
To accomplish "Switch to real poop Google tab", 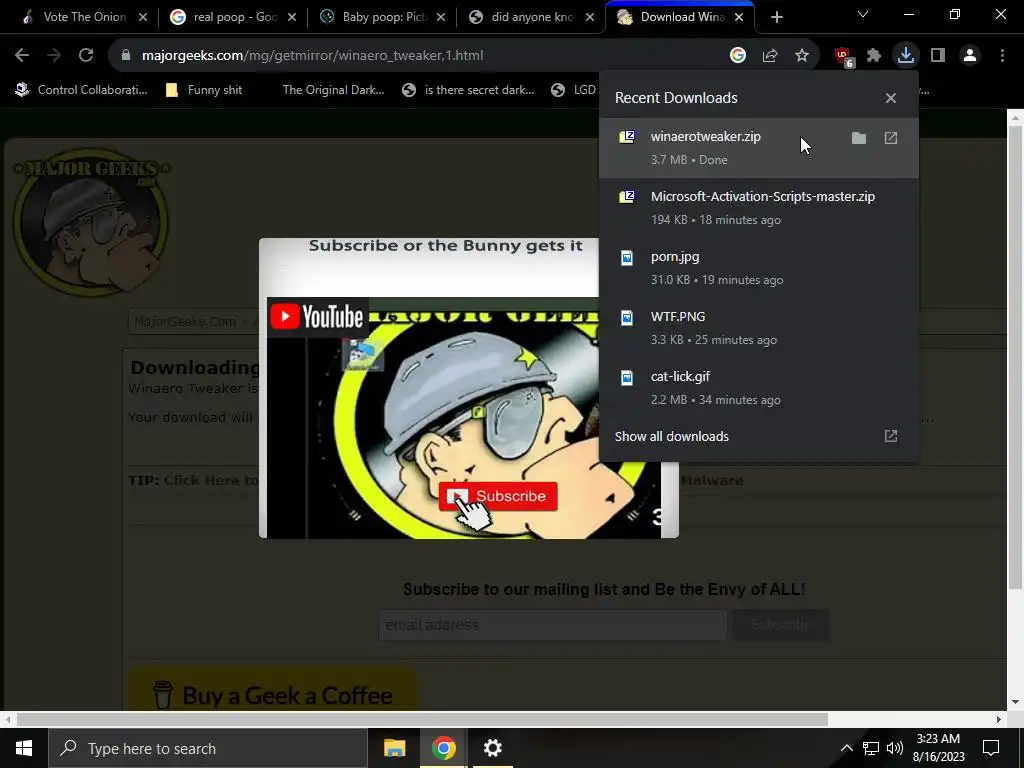I will [233, 17].
